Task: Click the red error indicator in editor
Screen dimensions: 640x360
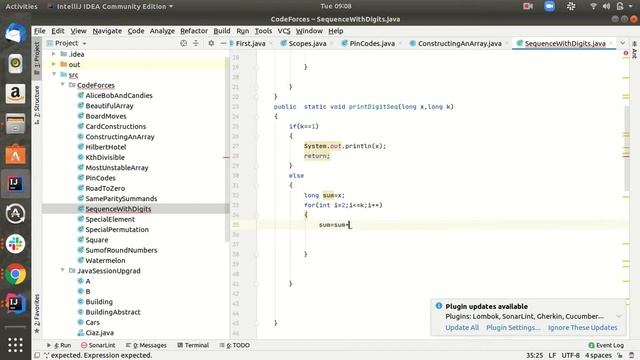Action: [626, 53]
